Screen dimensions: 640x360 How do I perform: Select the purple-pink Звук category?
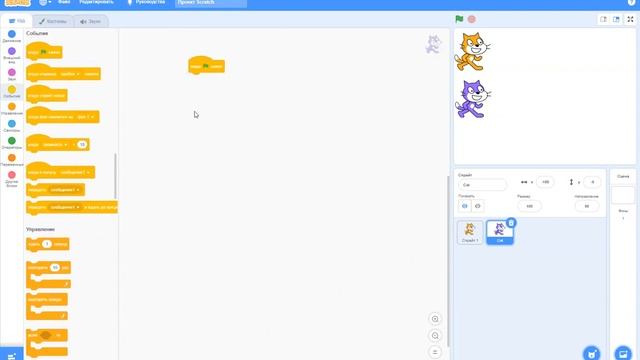tap(12, 74)
